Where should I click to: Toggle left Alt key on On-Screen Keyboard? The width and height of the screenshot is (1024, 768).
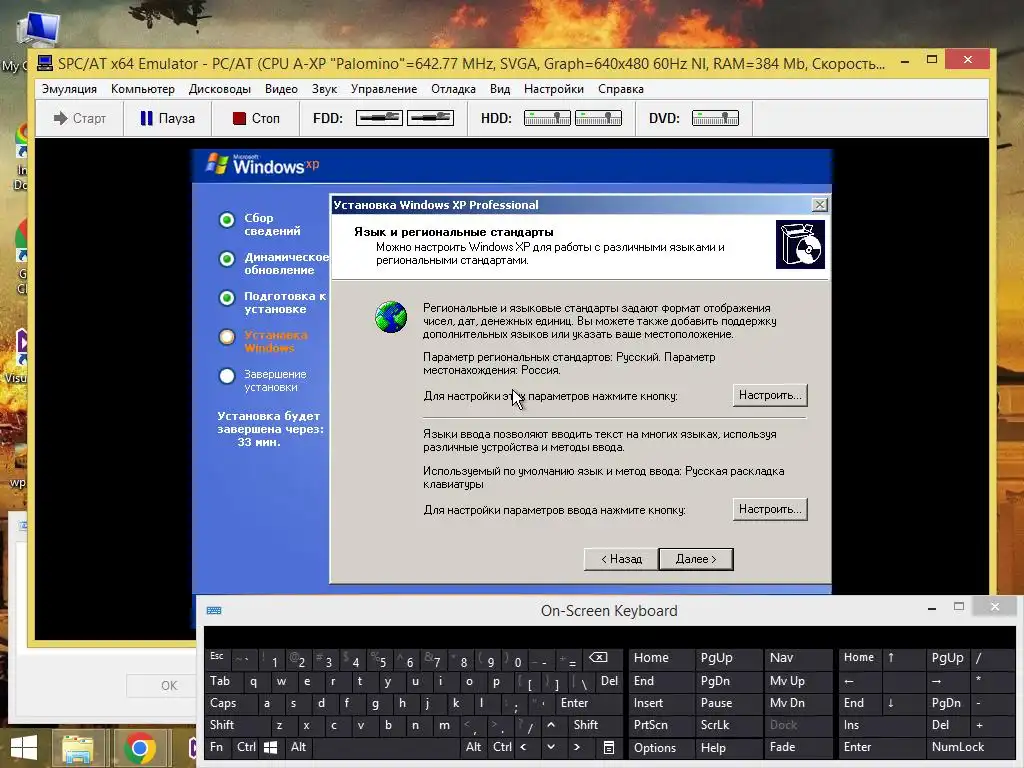(298, 747)
